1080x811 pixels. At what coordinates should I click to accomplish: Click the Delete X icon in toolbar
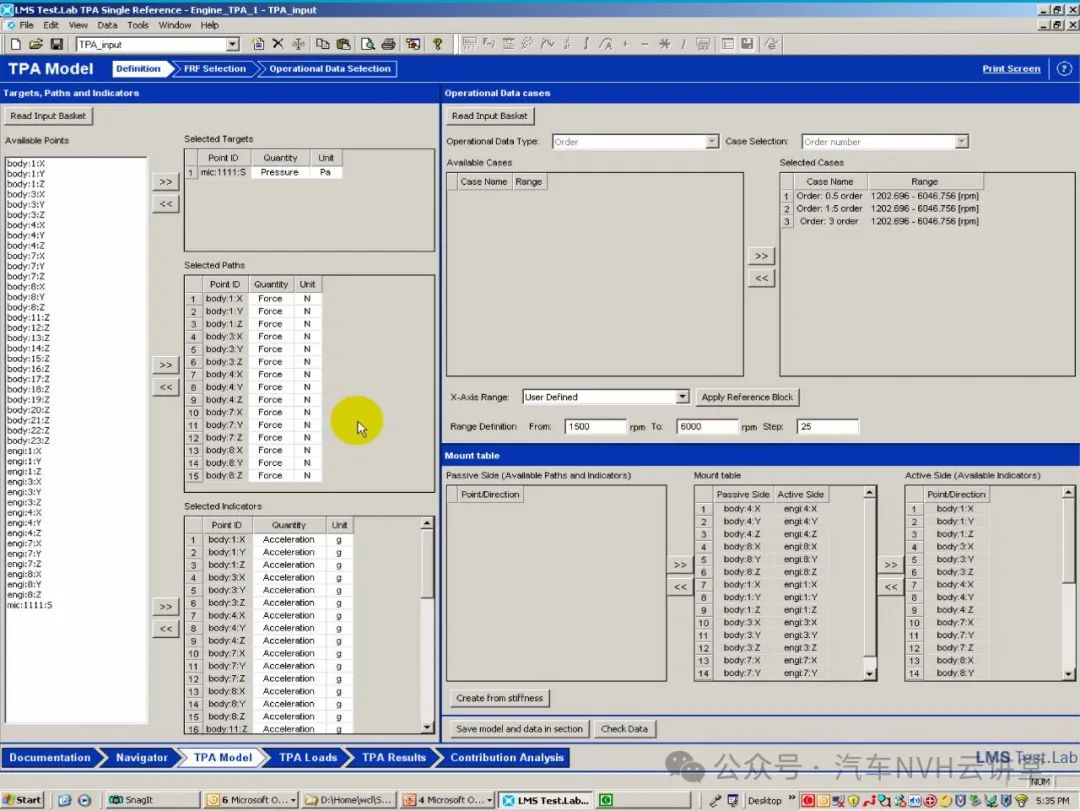point(278,44)
